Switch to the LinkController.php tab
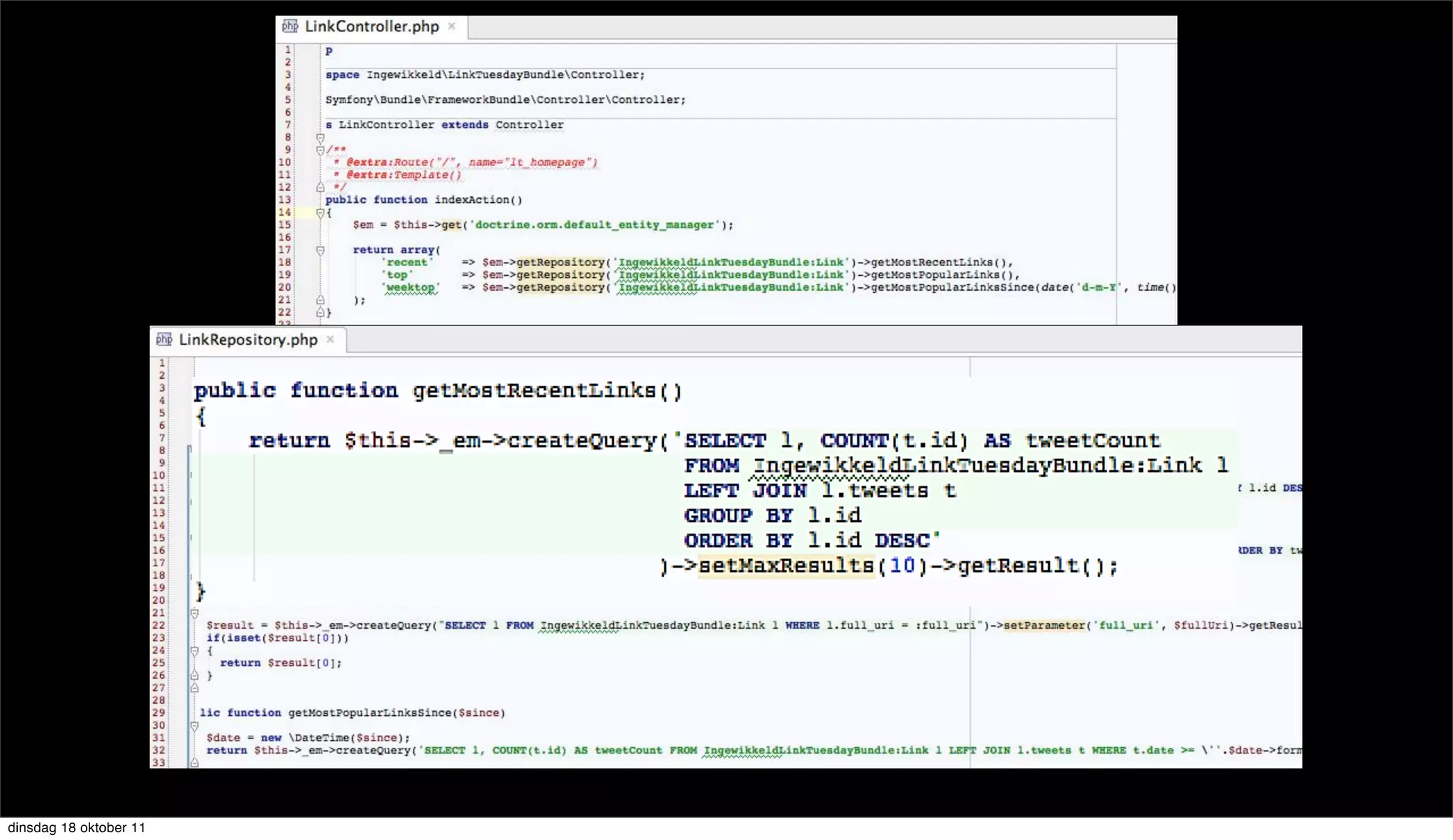This screenshot has width=1453, height=840. pos(371,26)
